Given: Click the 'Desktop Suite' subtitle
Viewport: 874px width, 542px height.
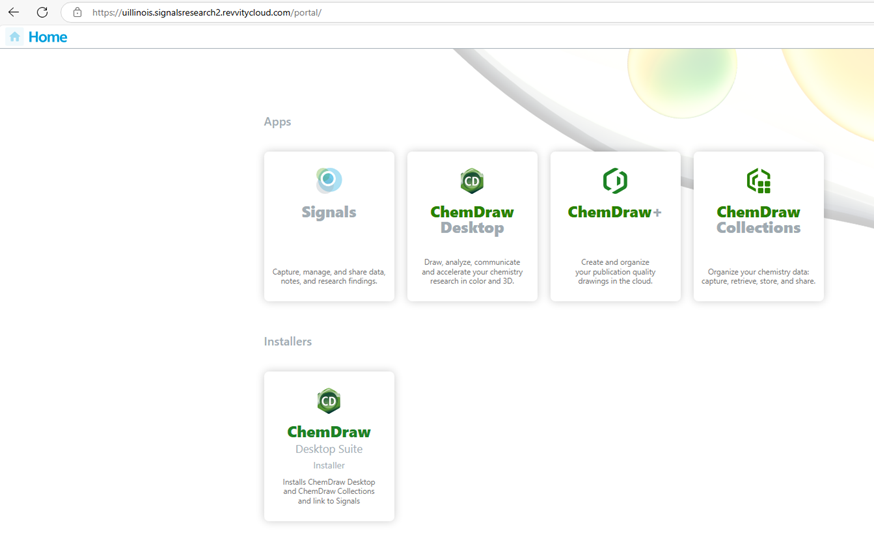Looking at the screenshot, I should [329, 449].
